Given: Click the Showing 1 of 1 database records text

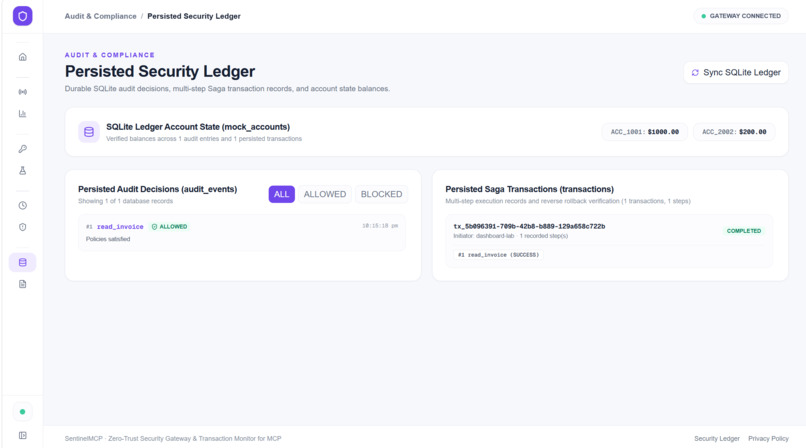Looking at the screenshot, I should (125, 201).
